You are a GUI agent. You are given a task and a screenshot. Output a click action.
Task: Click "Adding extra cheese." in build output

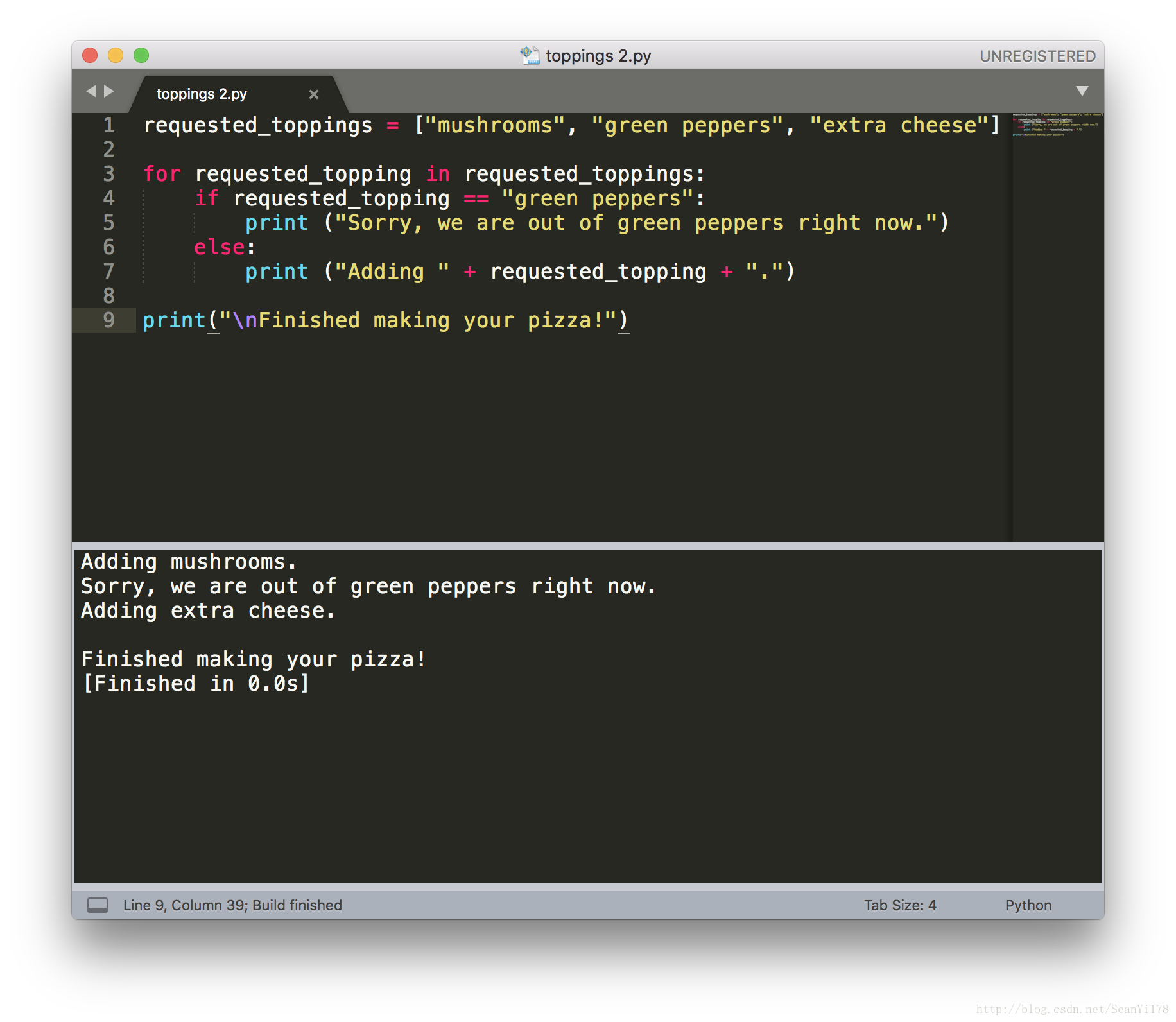[208, 611]
